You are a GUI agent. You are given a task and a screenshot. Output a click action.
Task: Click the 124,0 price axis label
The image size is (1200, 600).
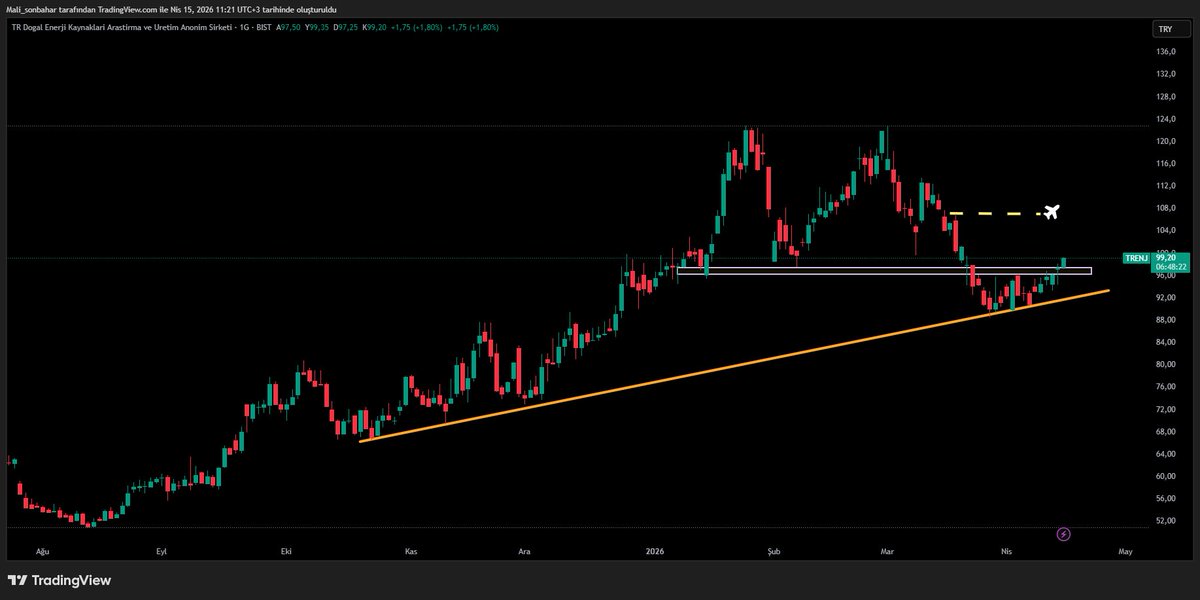click(x=1165, y=119)
